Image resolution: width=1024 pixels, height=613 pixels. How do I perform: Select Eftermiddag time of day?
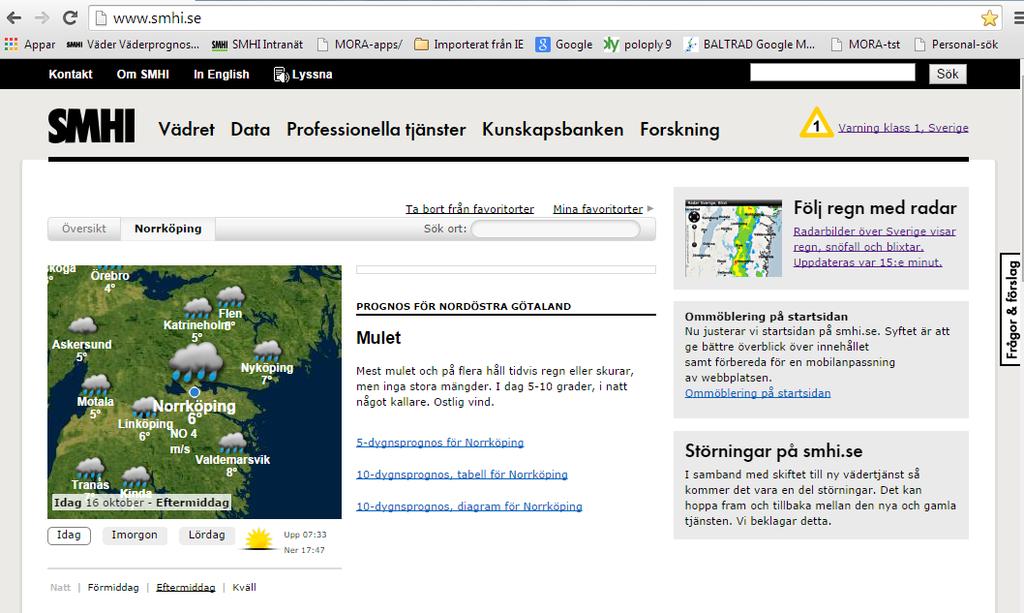pos(185,588)
